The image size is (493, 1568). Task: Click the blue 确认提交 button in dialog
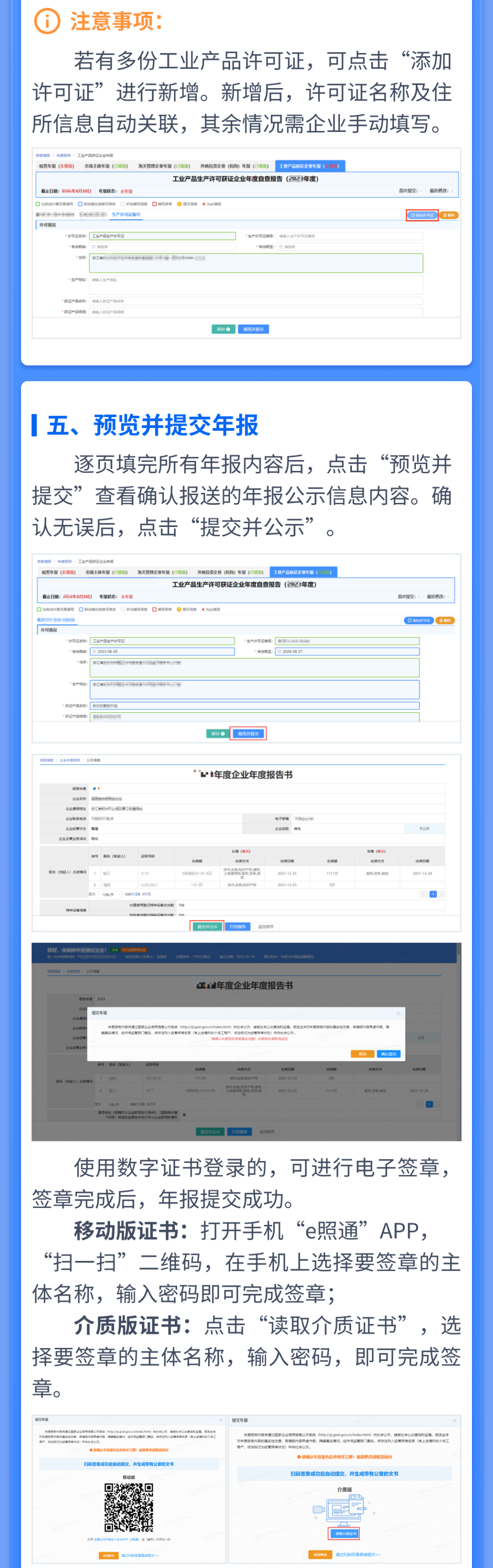coord(388,1054)
